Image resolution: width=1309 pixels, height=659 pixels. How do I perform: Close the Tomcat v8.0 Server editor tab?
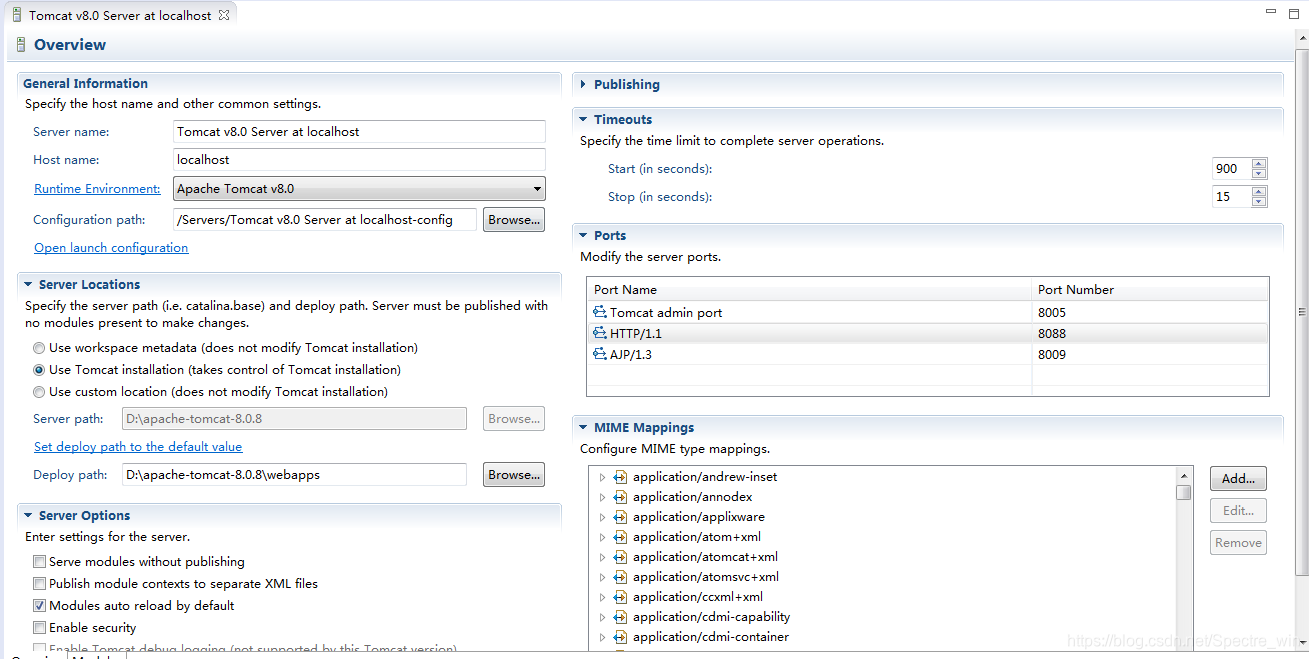[224, 15]
